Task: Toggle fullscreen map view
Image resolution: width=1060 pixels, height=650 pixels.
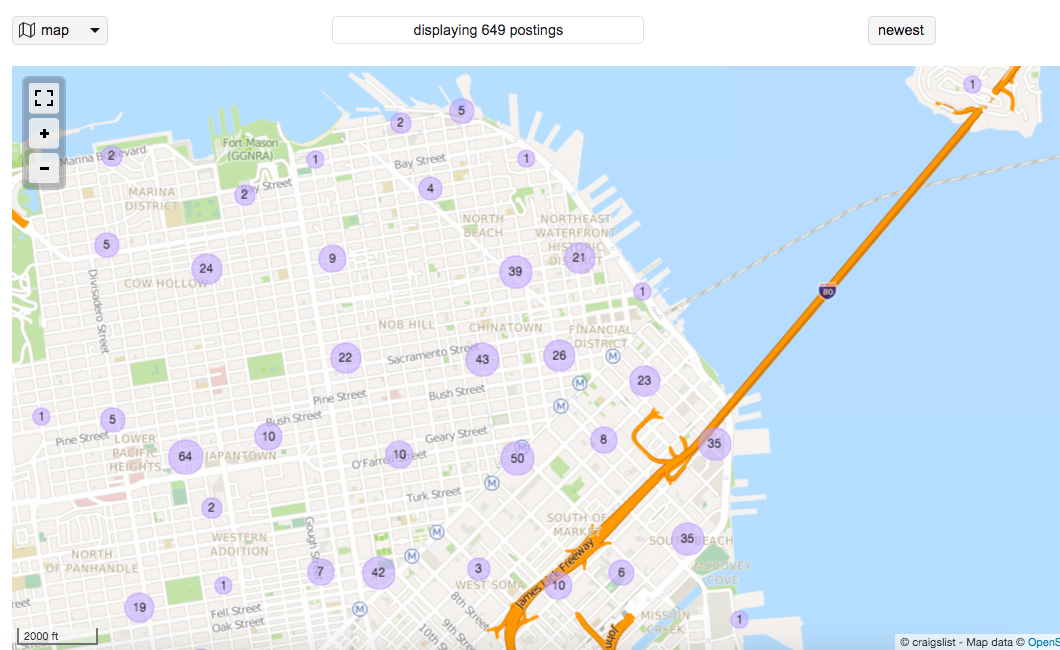Action: click(44, 99)
